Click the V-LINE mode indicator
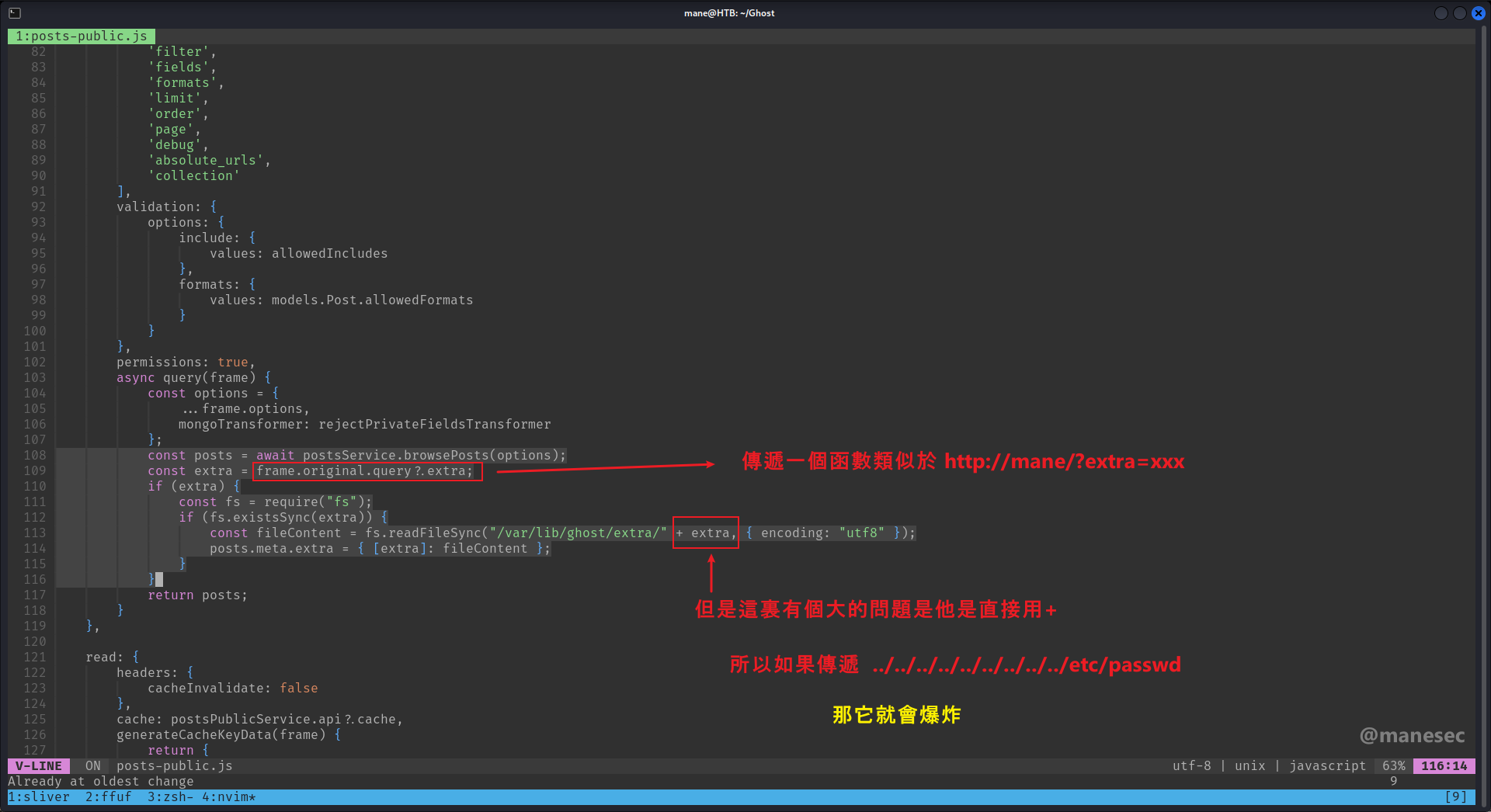This screenshot has width=1491, height=812. [x=39, y=766]
